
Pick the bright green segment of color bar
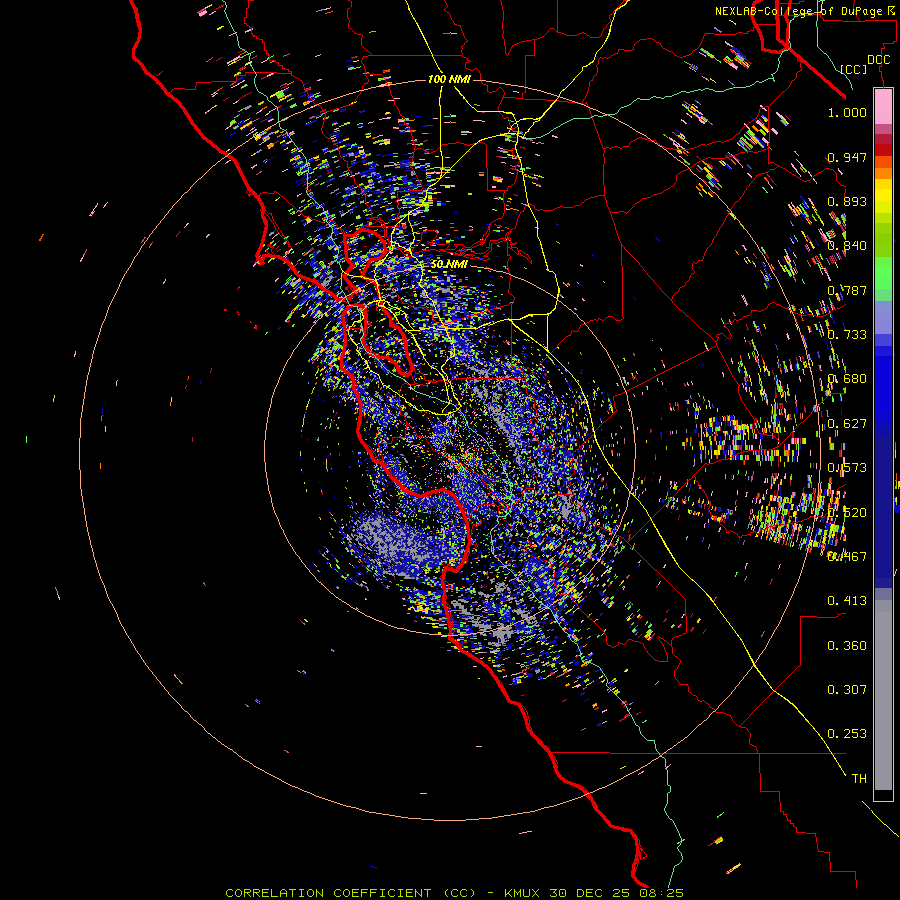coord(883,273)
